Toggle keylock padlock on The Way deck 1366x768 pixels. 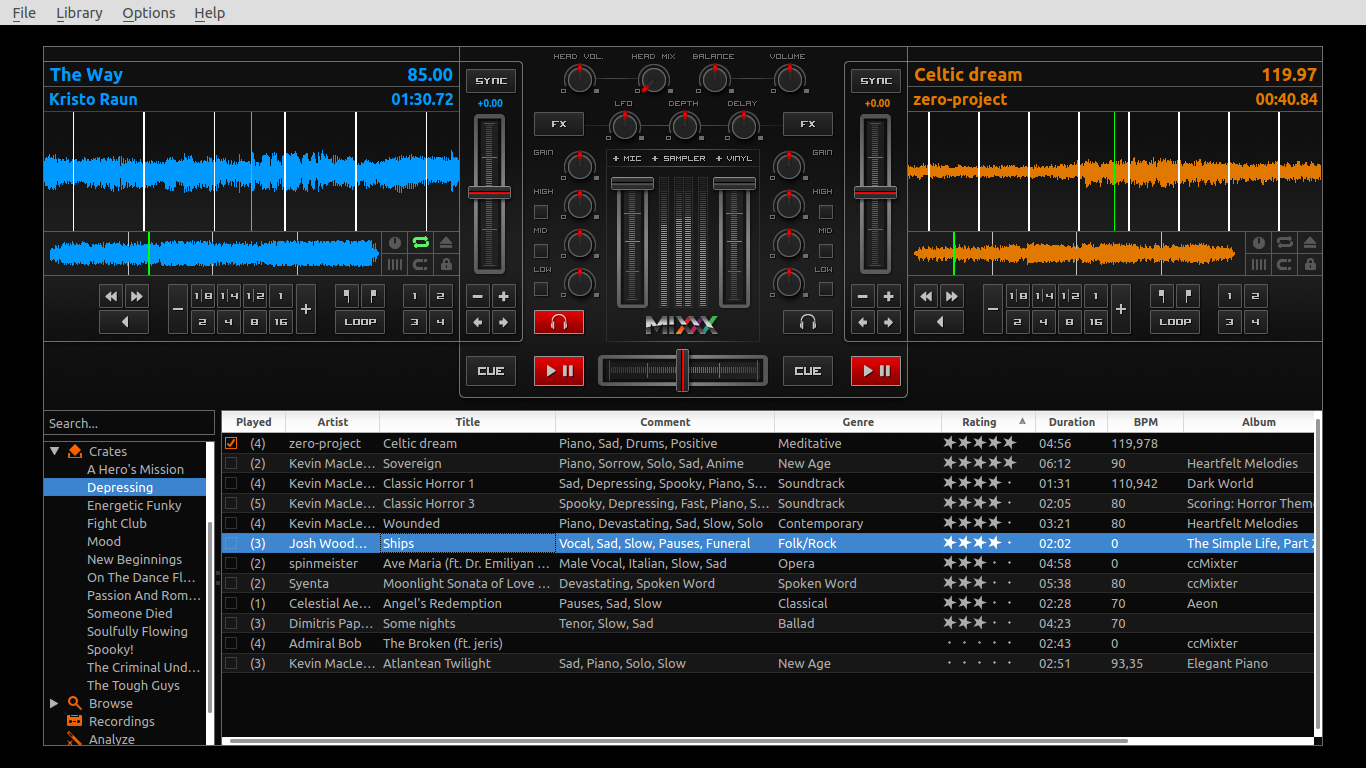click(446, 265)
